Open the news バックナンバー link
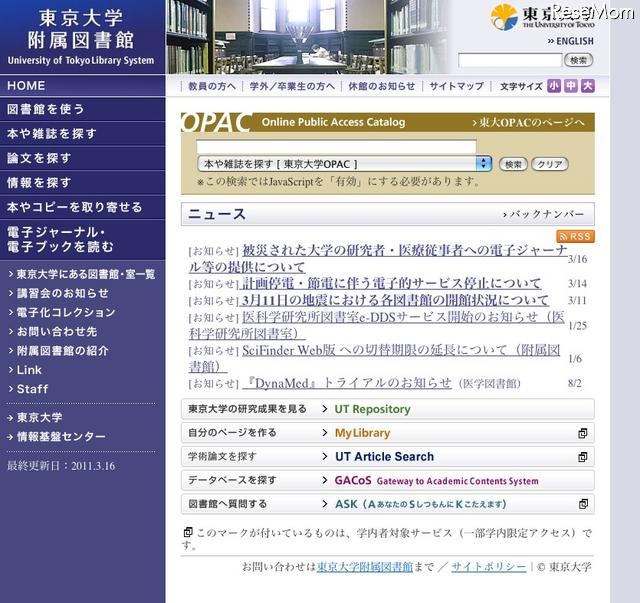This screenshot has width=640, height=603. [x=543, y=214]
